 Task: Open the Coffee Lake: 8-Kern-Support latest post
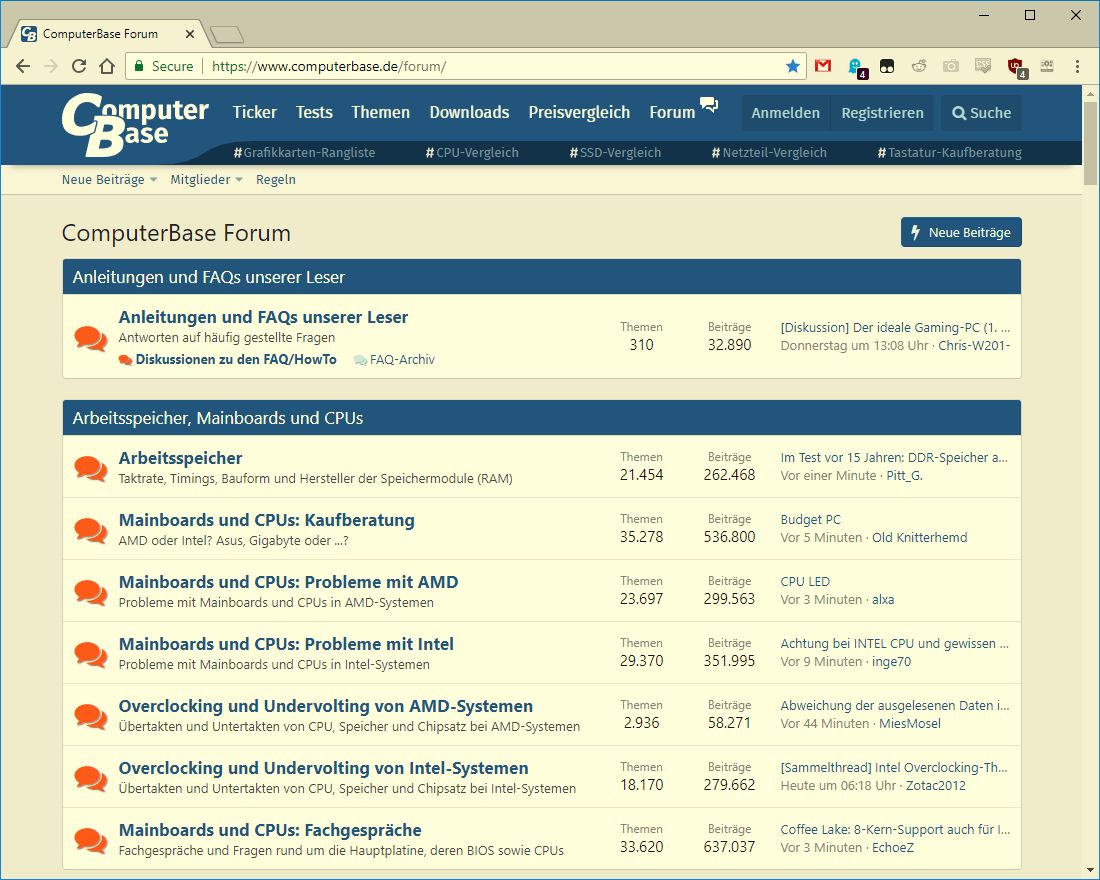(894, 829)
